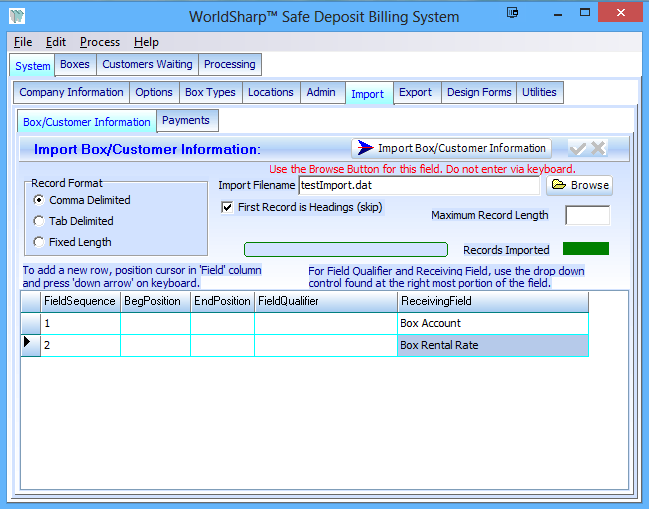Click the Maximum Record Length field

(587, 215)
